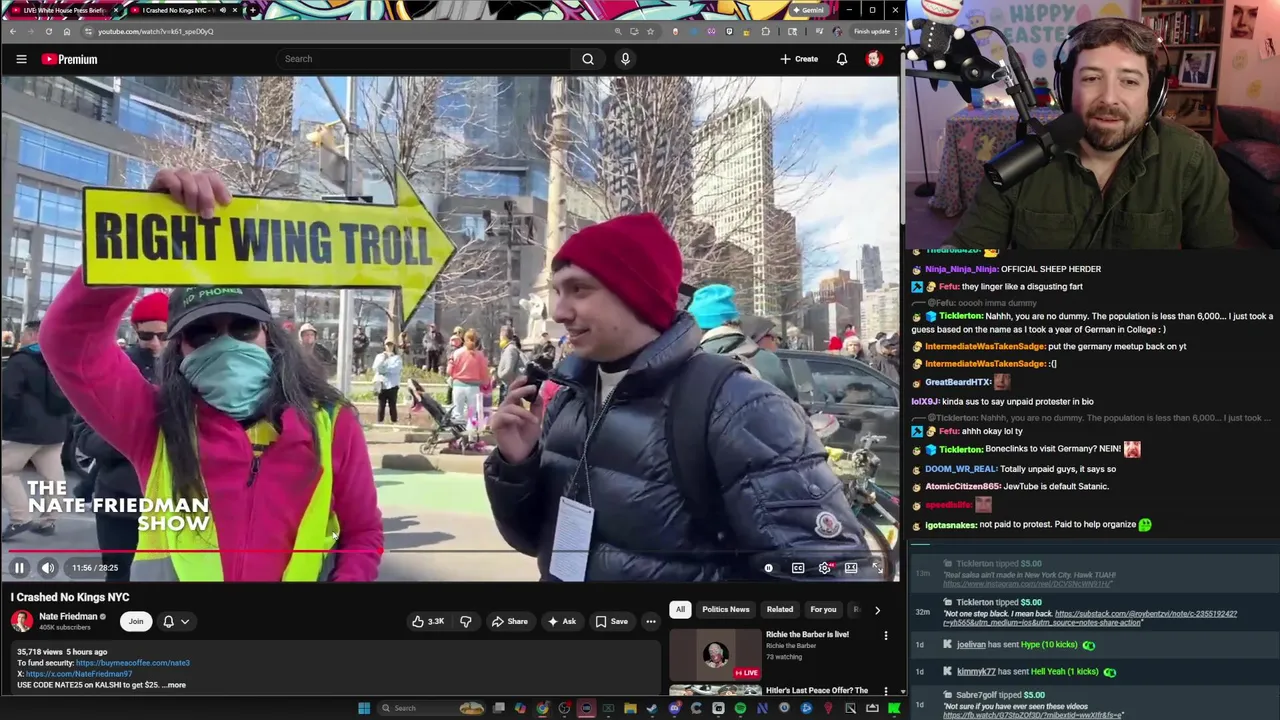
Task: Switch to LIVE White House Press Briefing tab
Action: pyautogui.click(x=62, y=10)
